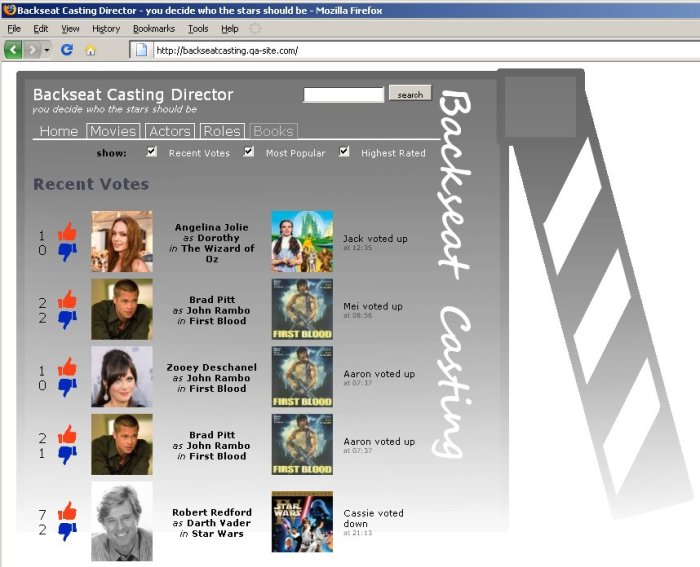Switch to the Home tab
700x567 pixels.
59,131
